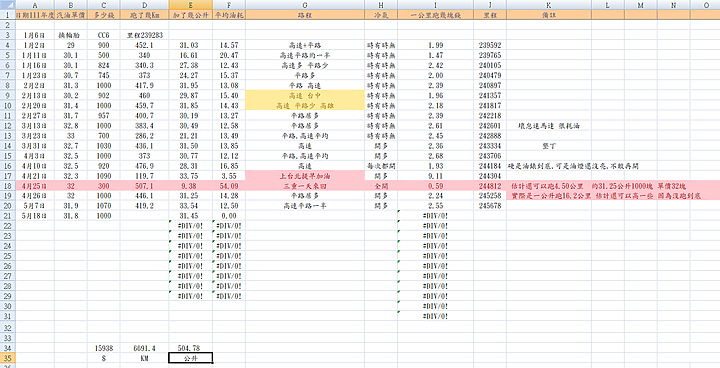Click the cell with value 31.45
Viewport: 720px width, 368px height.
click(191, 216)
